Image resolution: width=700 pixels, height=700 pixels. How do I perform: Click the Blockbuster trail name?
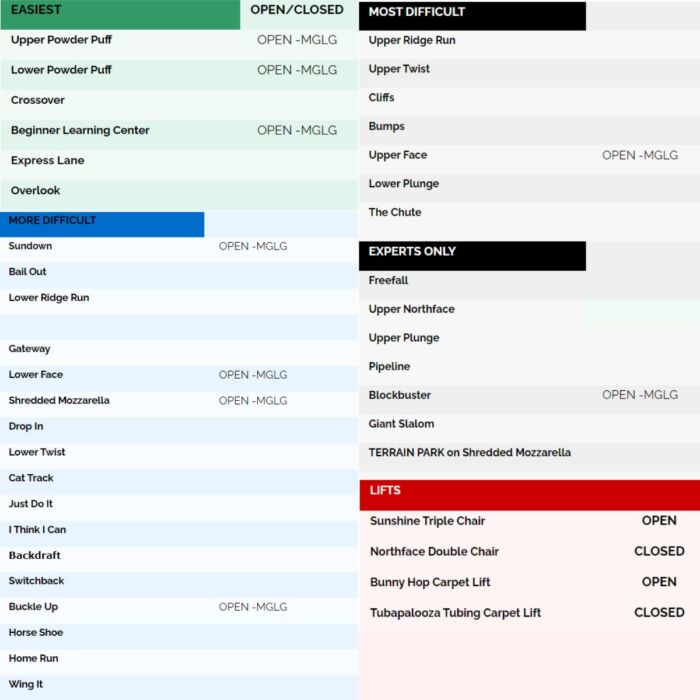click(x=400, y=395)
